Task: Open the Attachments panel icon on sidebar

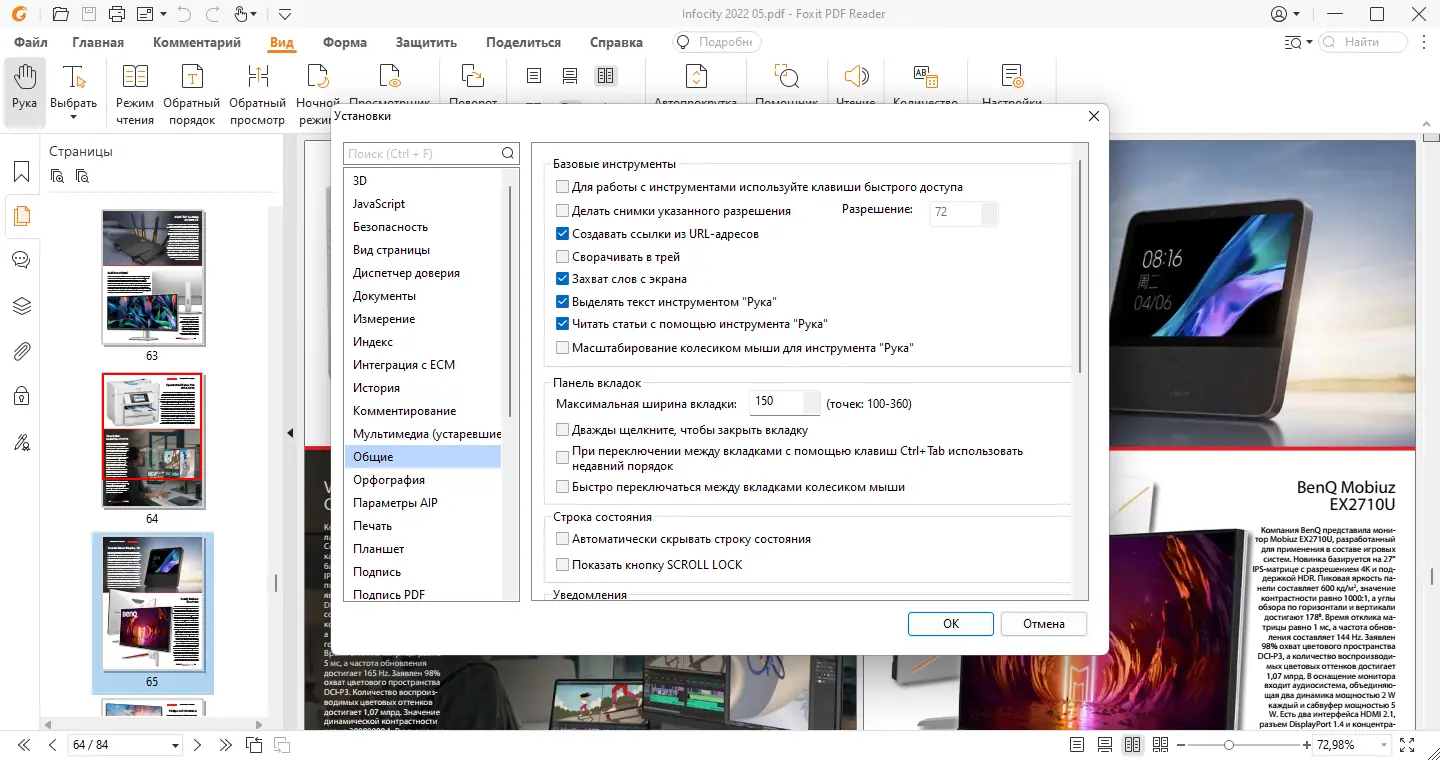Action: pyautogui.click(x=20, y=350)
